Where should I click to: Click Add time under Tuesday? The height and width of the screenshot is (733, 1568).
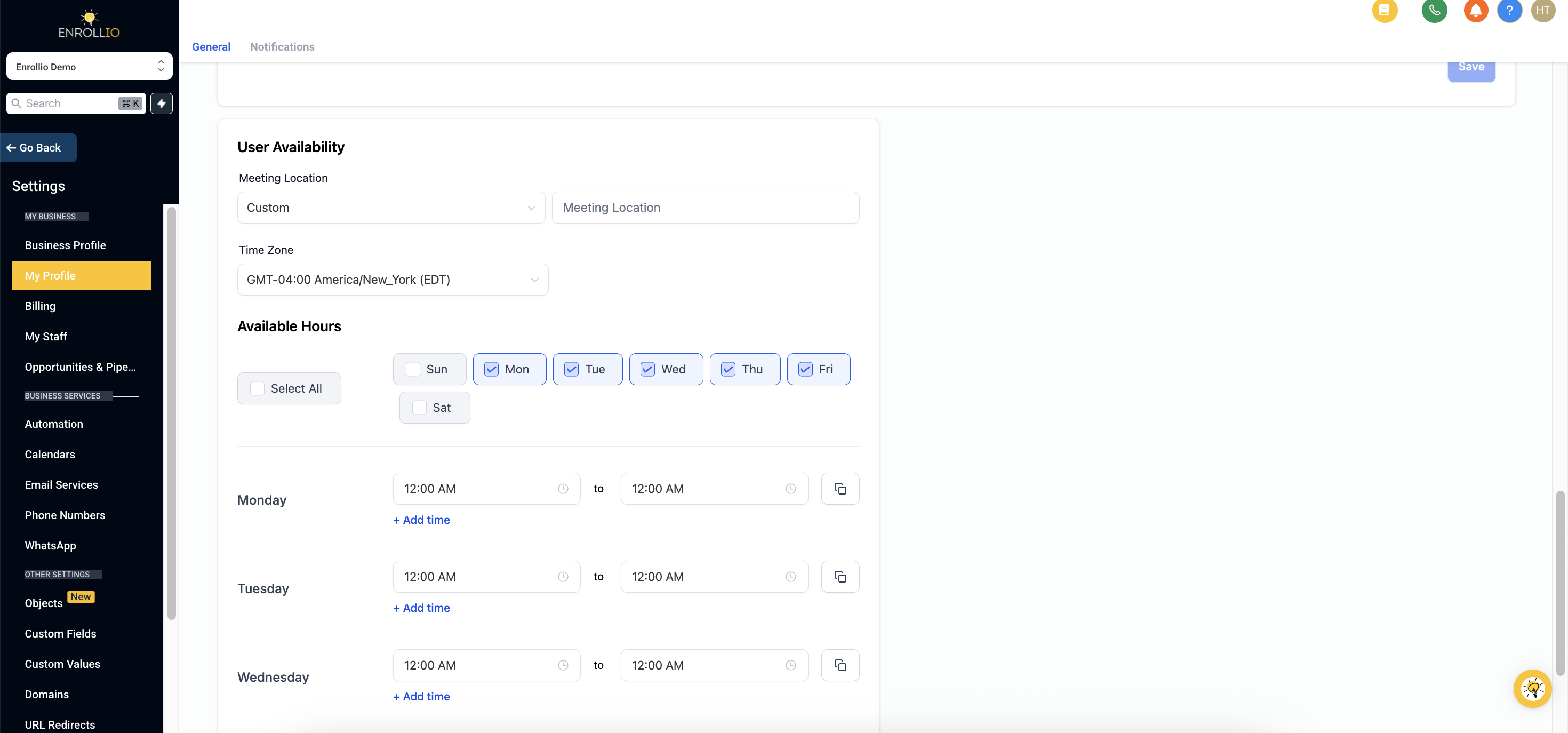tap(421, 608)
